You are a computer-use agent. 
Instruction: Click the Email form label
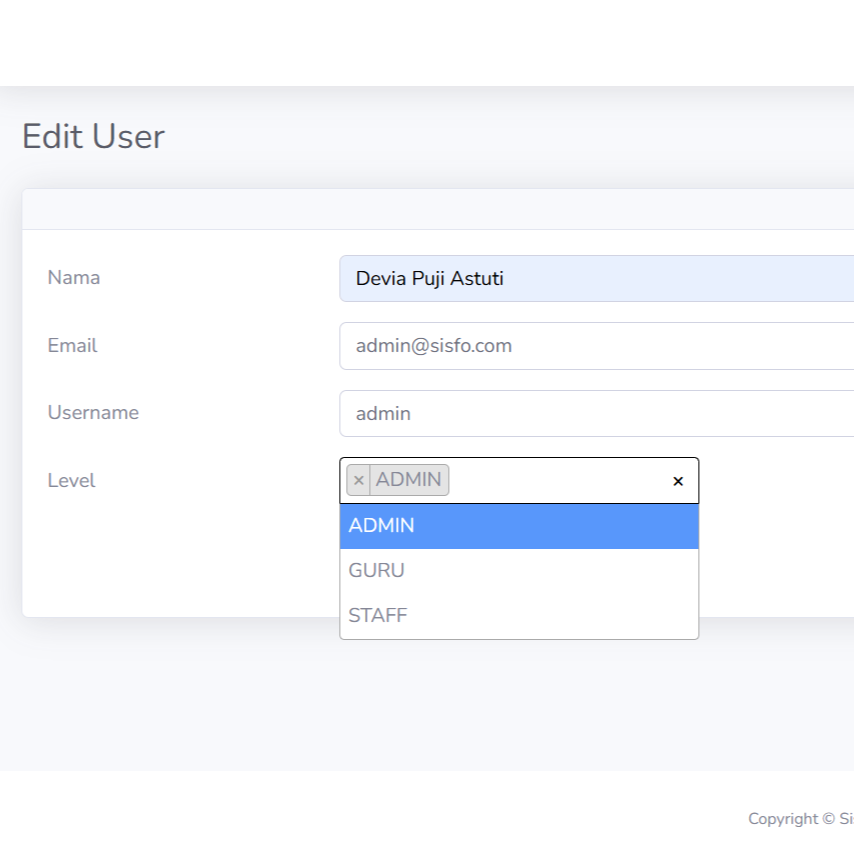coord(72,345)
